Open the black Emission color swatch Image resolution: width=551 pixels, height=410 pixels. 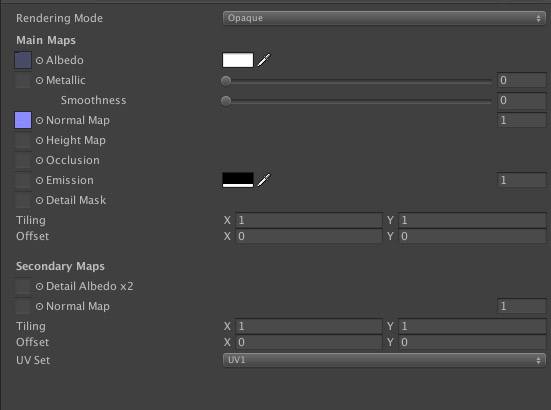coord(238,180)
